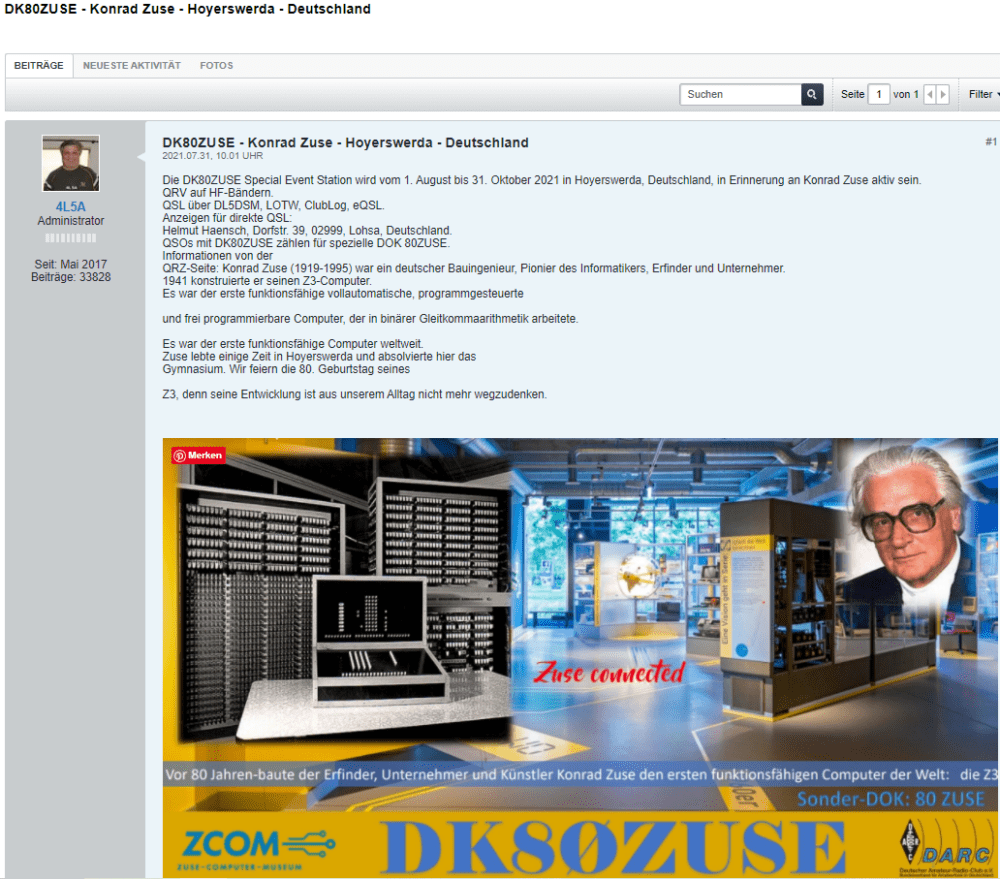The image size is (1000, 879).
Task: Click the reputation indicator under Administrator
Action: tap(70, 236)
